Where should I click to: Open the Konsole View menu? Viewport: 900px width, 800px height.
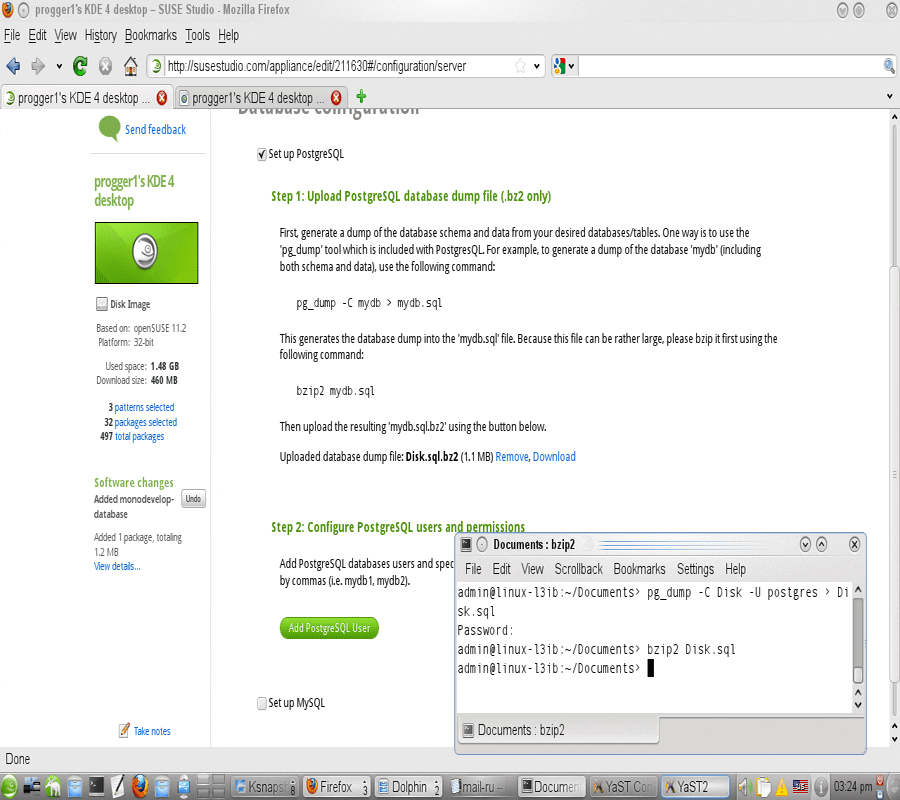tap(532, 569)
